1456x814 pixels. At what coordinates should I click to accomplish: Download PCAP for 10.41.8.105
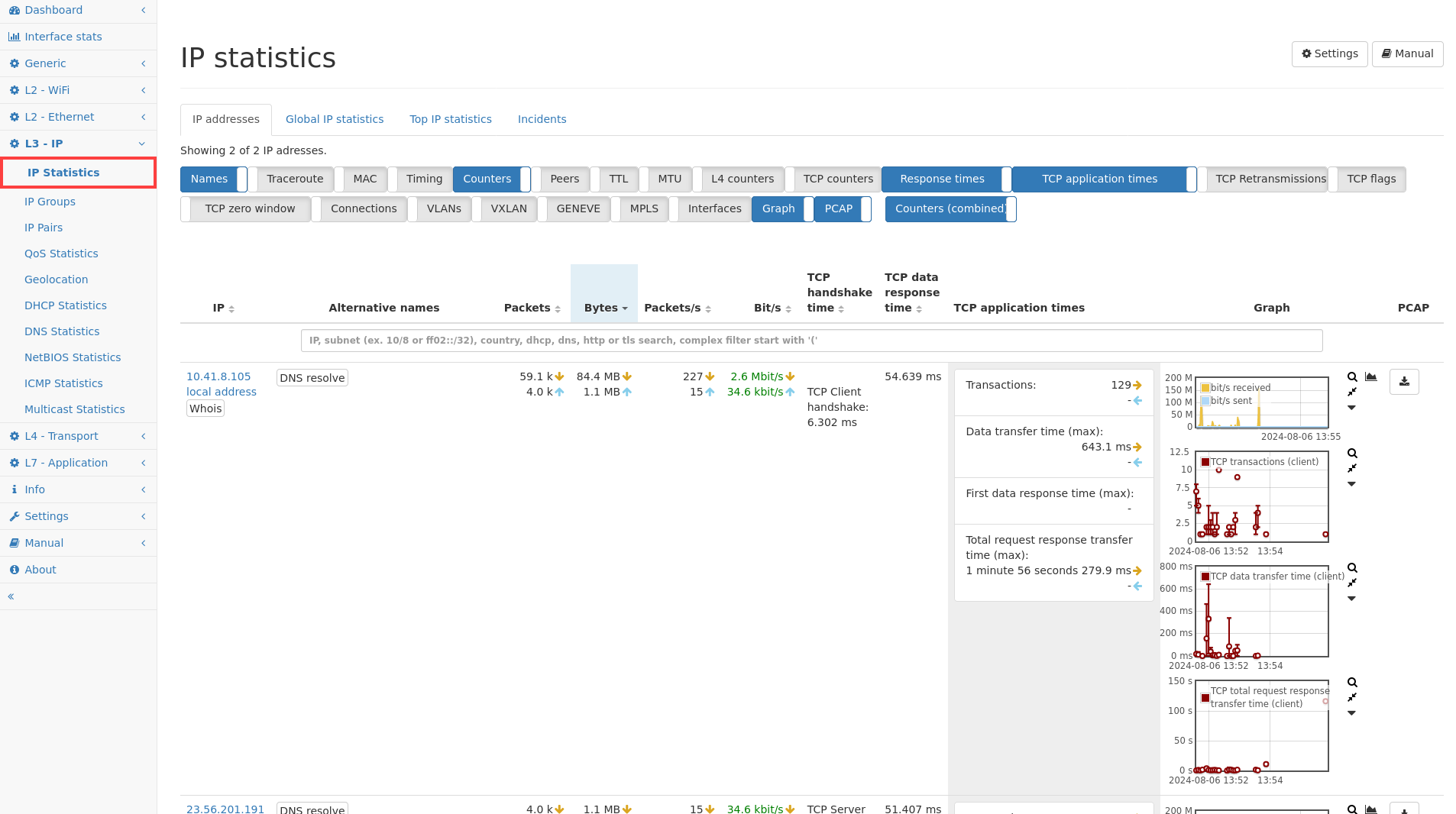(x=1404, y=382)
